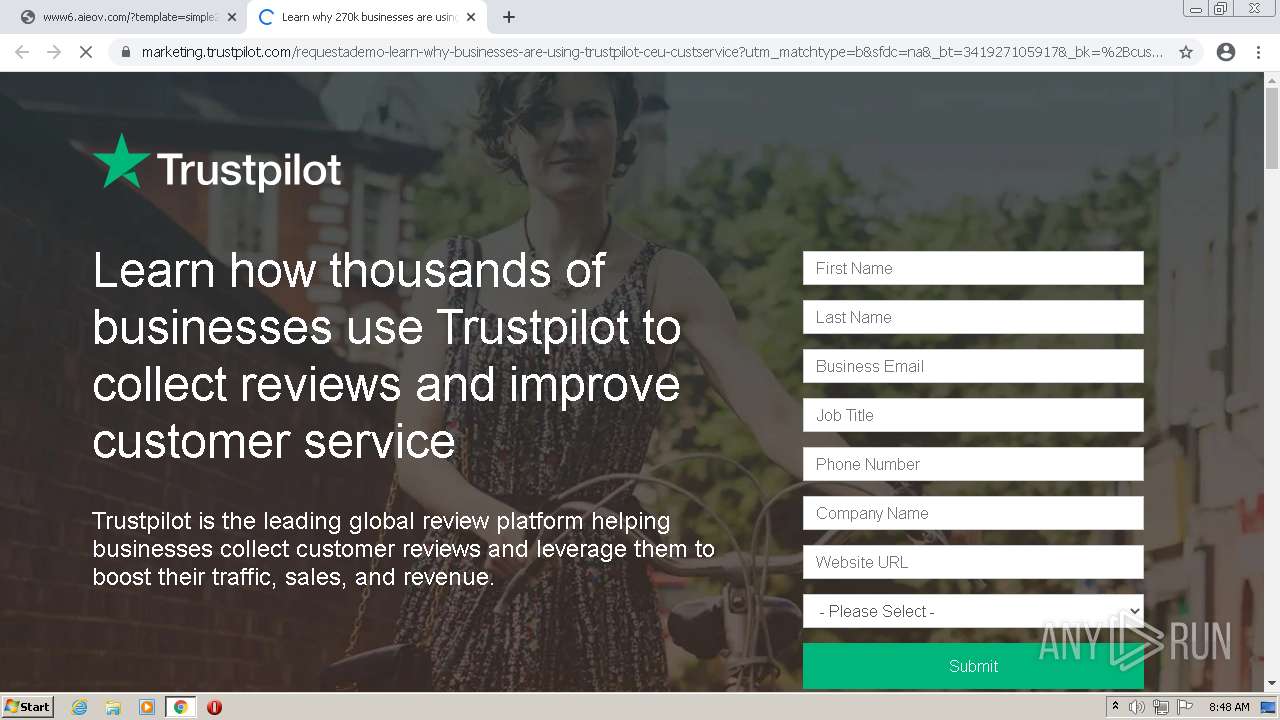The image size is (1280, 720).
Task: Open the Chrome profile avatar menu
Action: (x=1226, y=52)
